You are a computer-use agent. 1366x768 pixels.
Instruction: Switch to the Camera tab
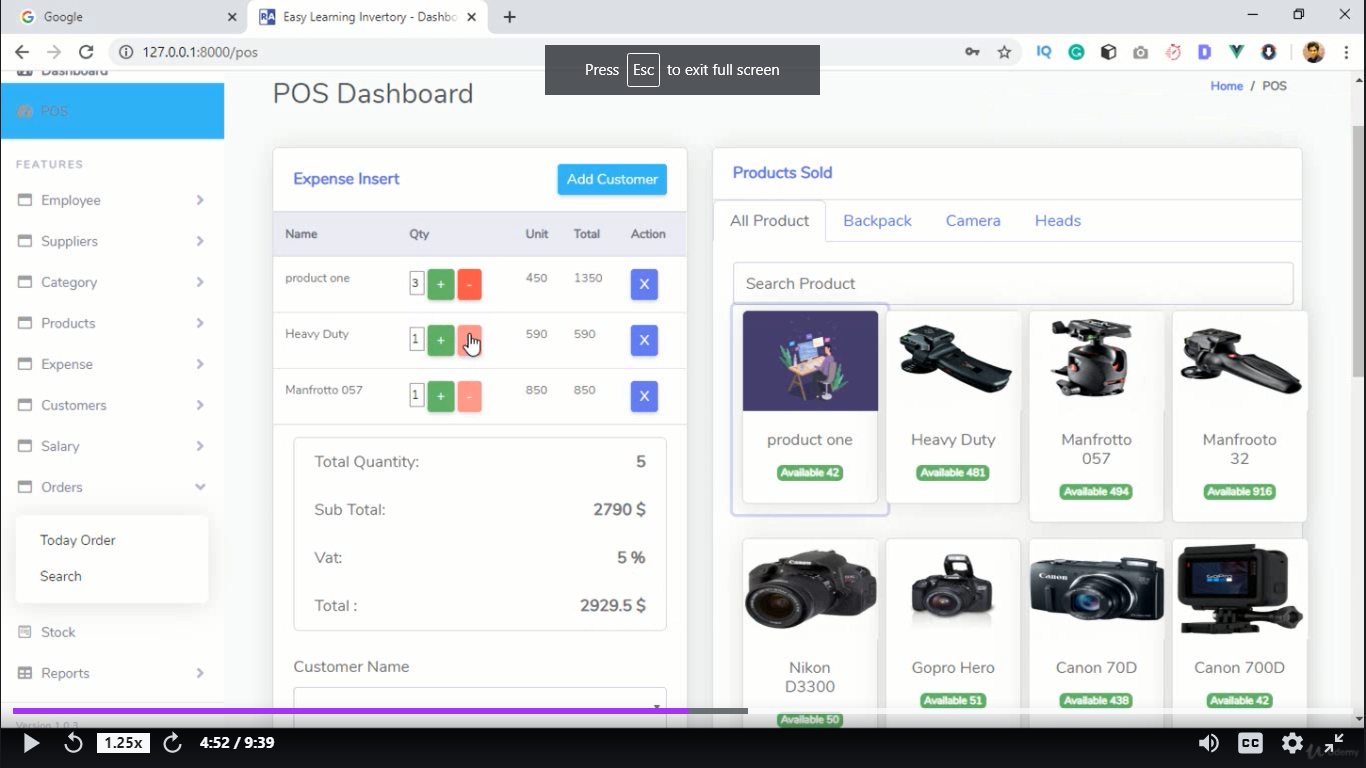(973, 221)
